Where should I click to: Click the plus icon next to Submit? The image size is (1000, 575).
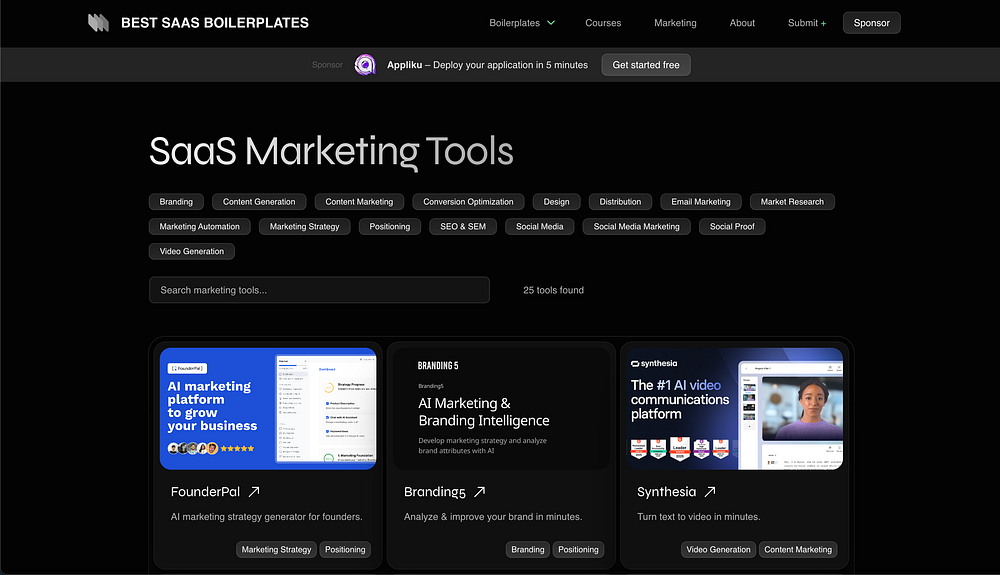point(823,24)
